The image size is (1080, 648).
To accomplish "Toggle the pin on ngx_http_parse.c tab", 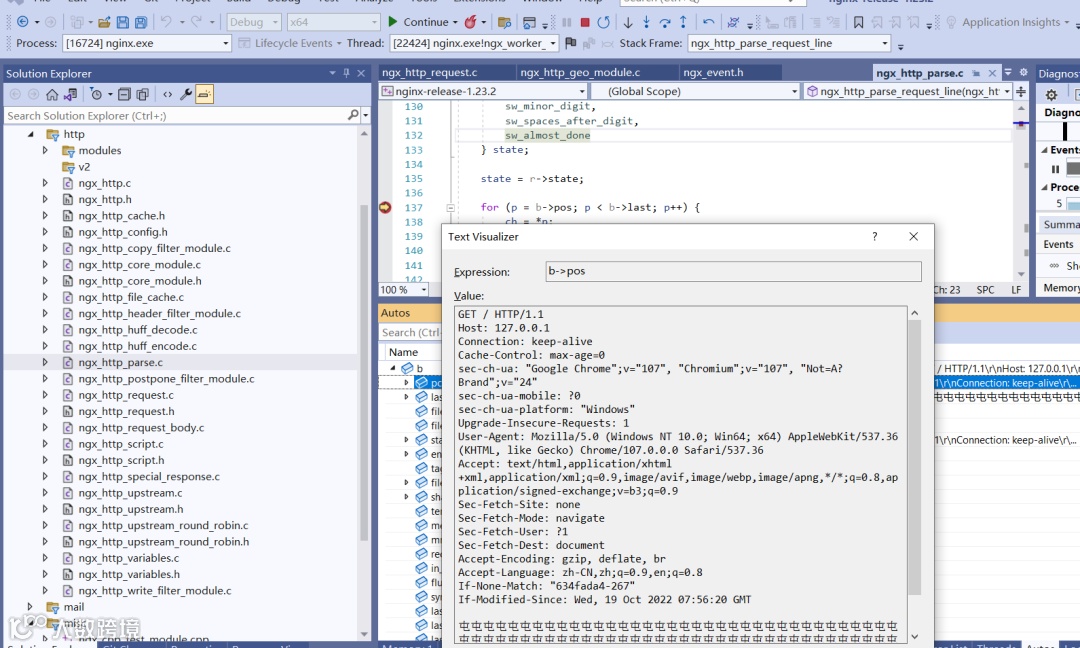I will click(x=977, y=73).
